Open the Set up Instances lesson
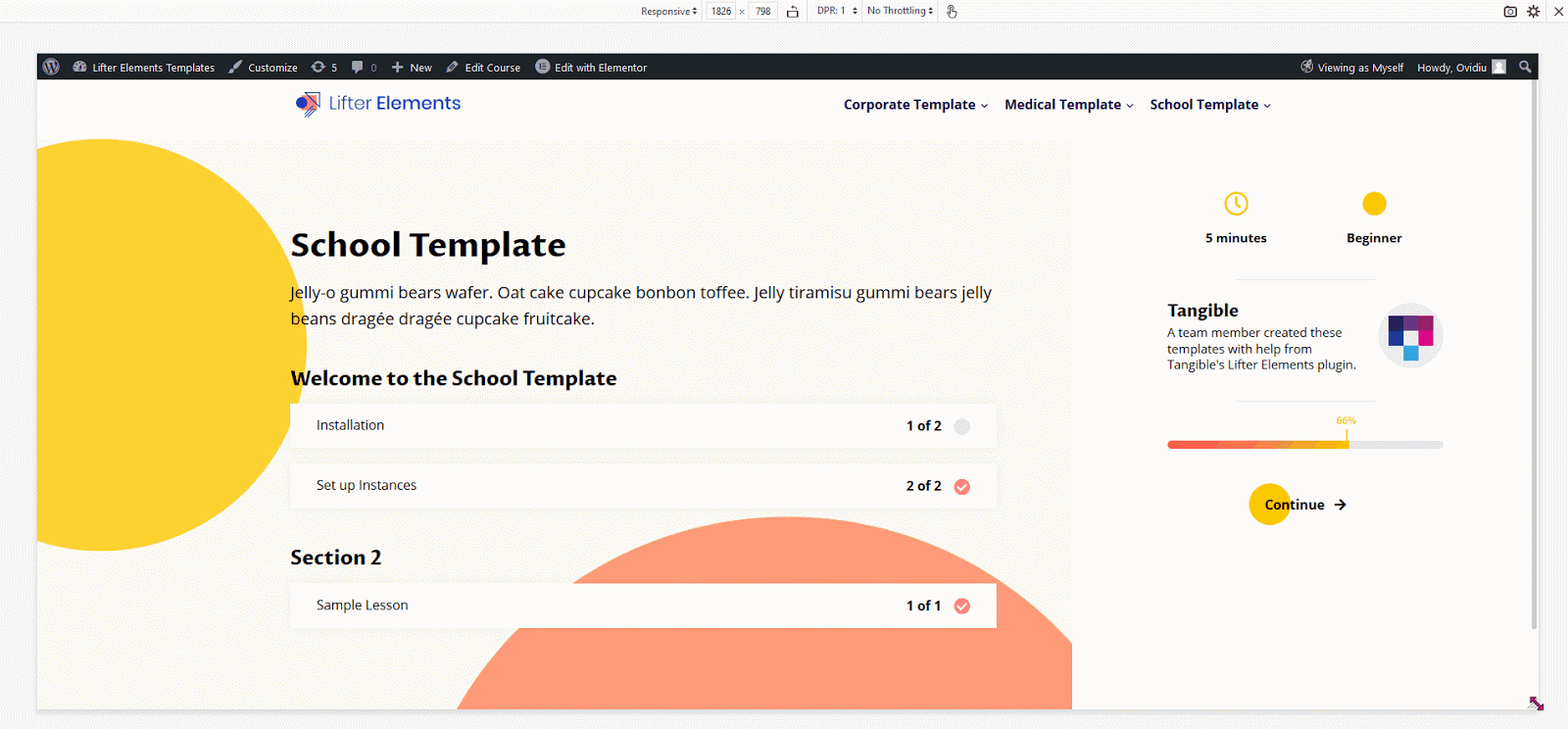1568x729 pixels. (643, 486)
